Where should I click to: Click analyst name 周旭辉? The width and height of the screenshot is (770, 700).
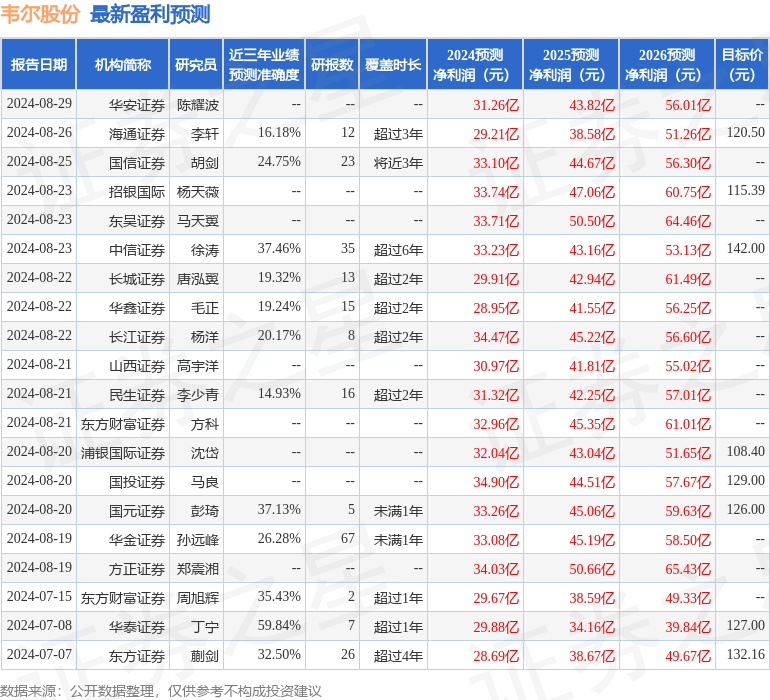click(x=197, y=597)
